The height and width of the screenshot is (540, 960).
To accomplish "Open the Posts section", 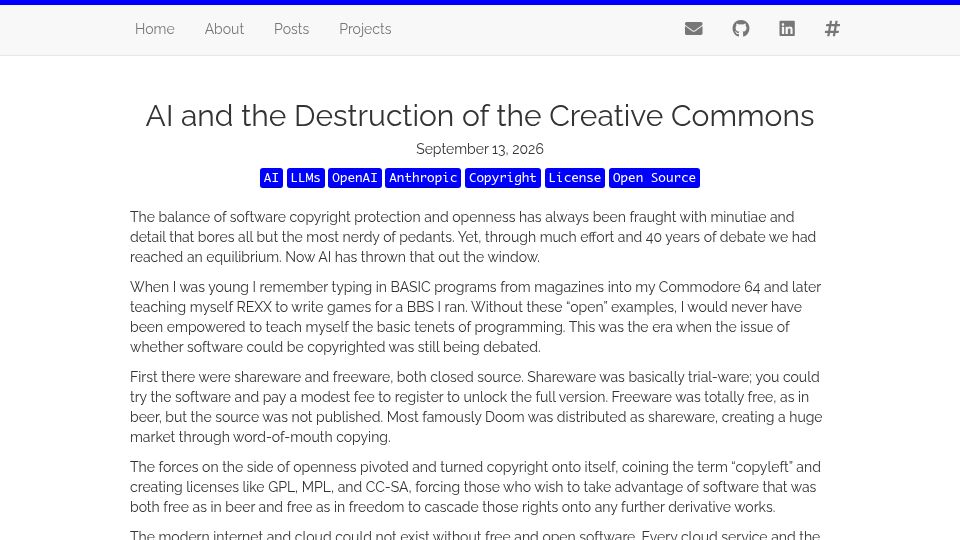I will pos(291,29).
